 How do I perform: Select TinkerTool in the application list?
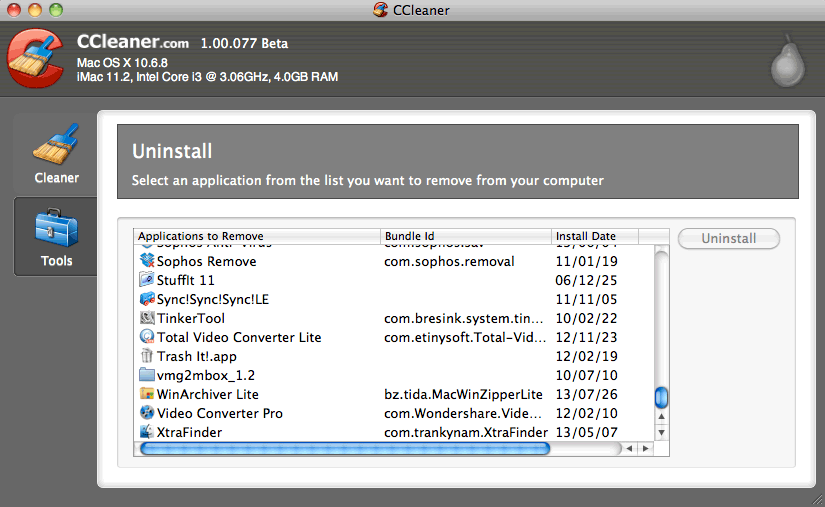[190, 318]
